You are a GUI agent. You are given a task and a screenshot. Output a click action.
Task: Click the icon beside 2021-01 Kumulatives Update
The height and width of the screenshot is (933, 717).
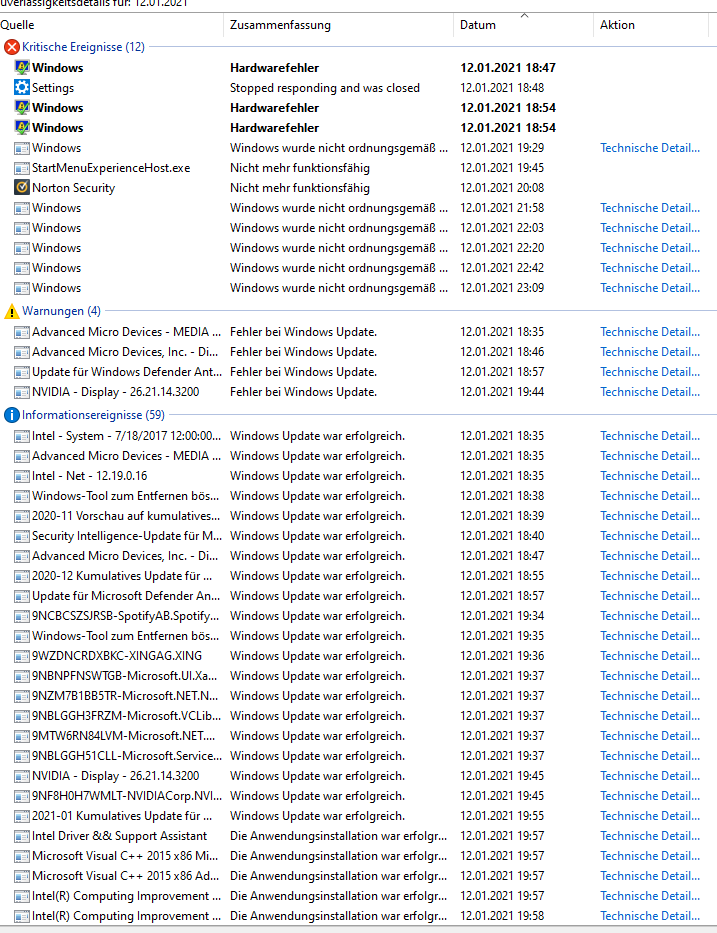coord(22,816)
